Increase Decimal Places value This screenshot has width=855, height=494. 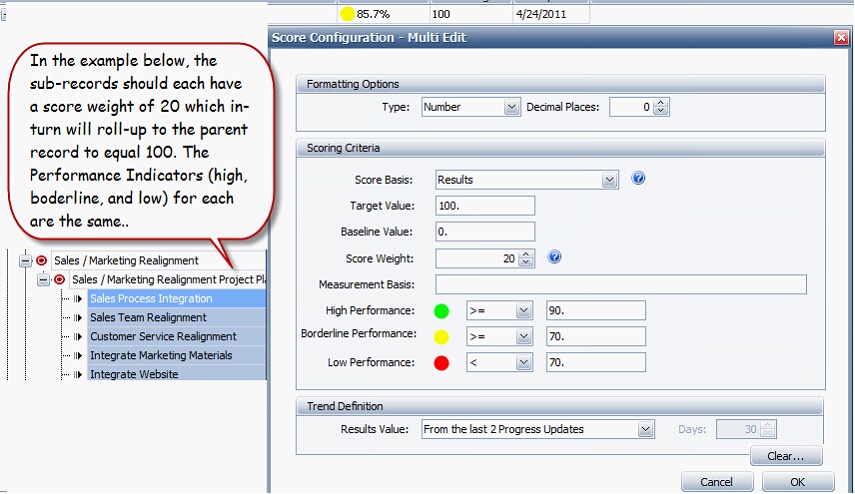661,103
